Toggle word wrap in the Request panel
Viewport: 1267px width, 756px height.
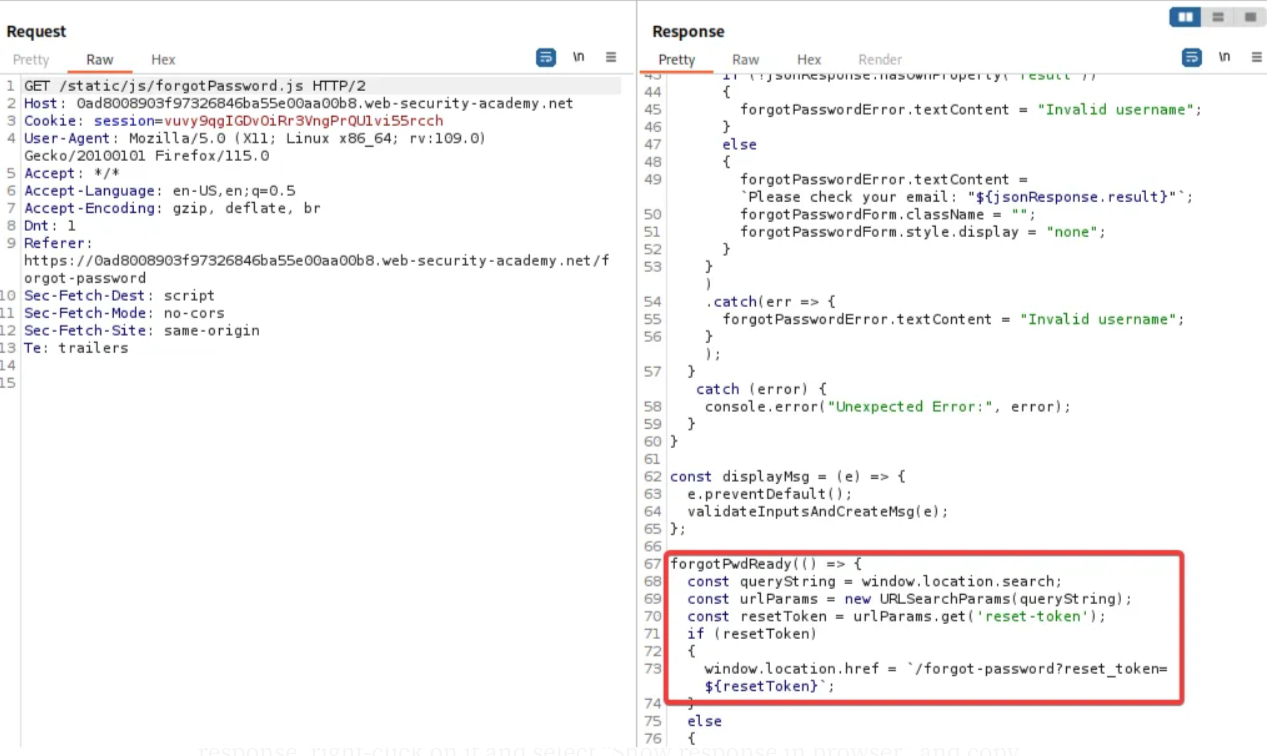(x=546, y=58)
